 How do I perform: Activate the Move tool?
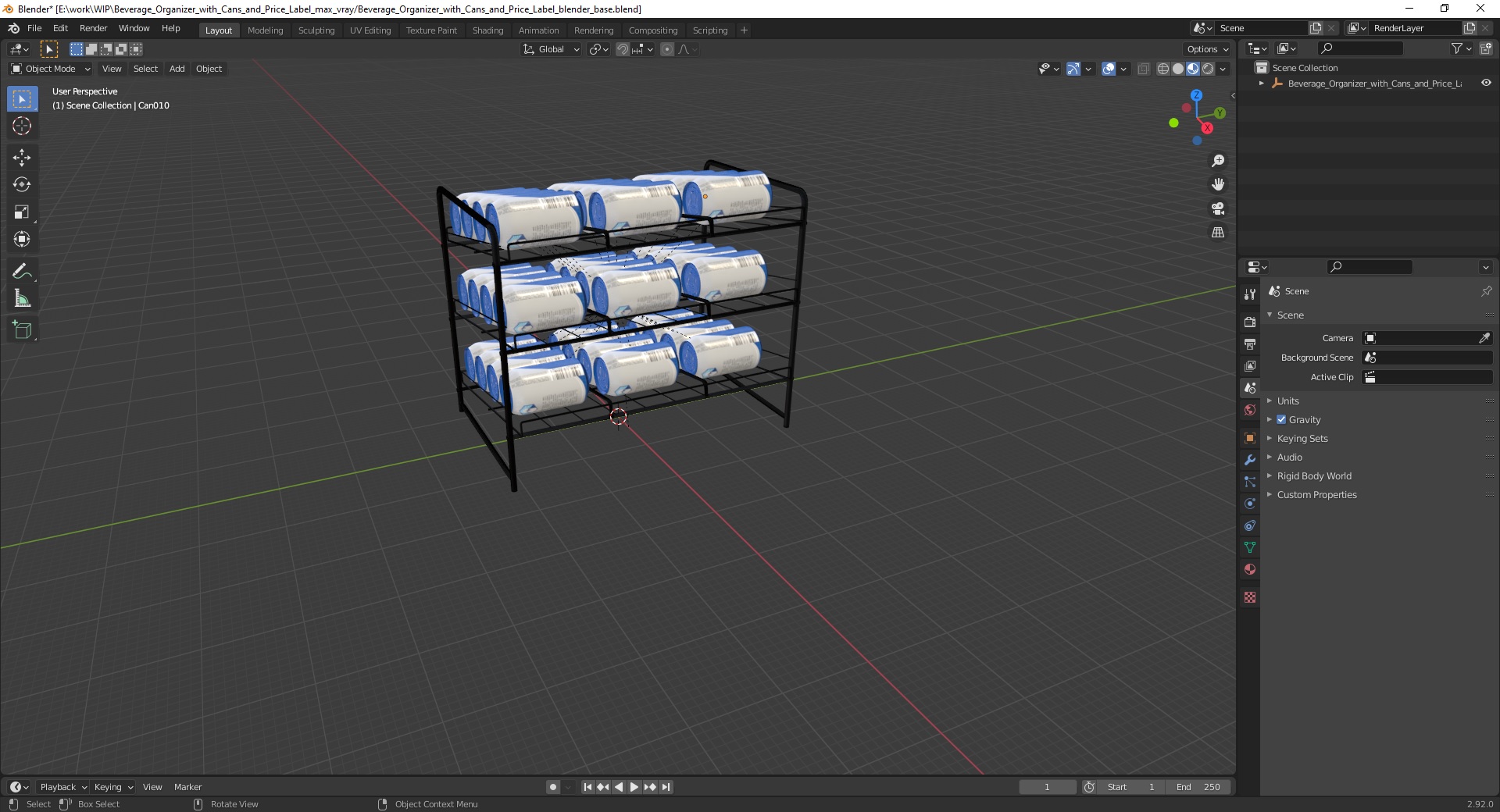click(x=22, y=158)
